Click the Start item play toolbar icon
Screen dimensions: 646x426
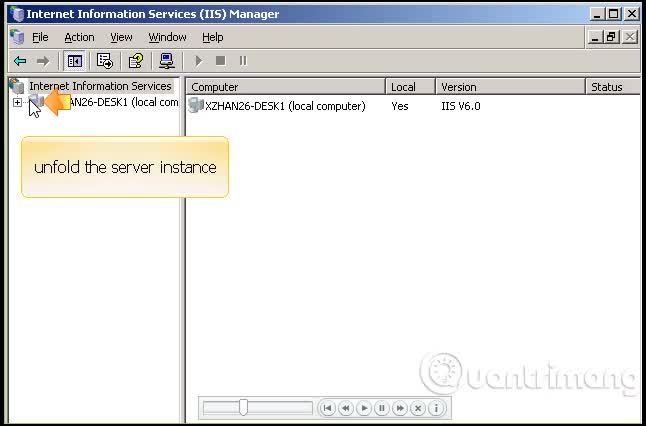pyautogui.click(x=198, y=61)
